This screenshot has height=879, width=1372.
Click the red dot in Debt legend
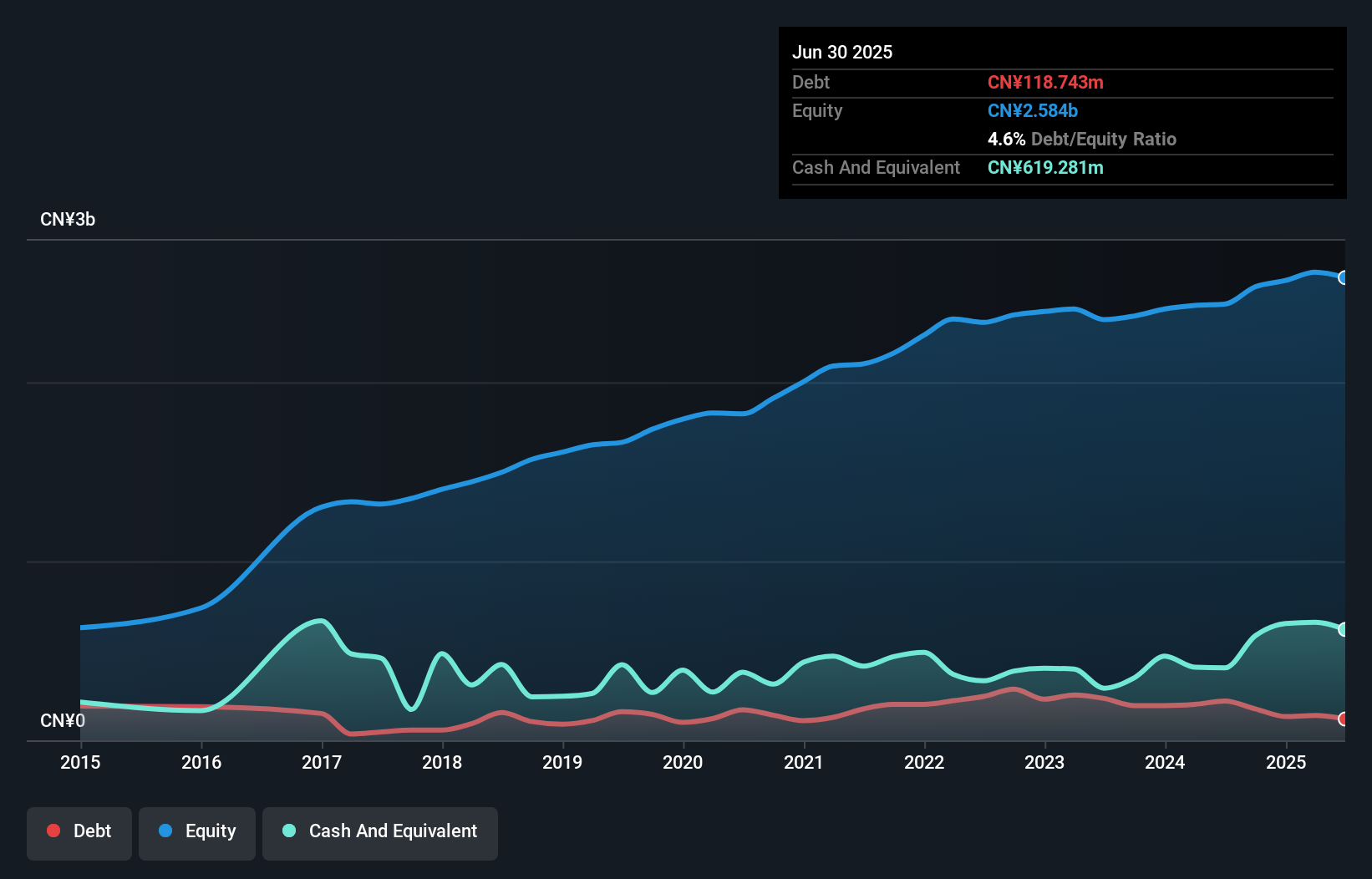pos(53,831)
